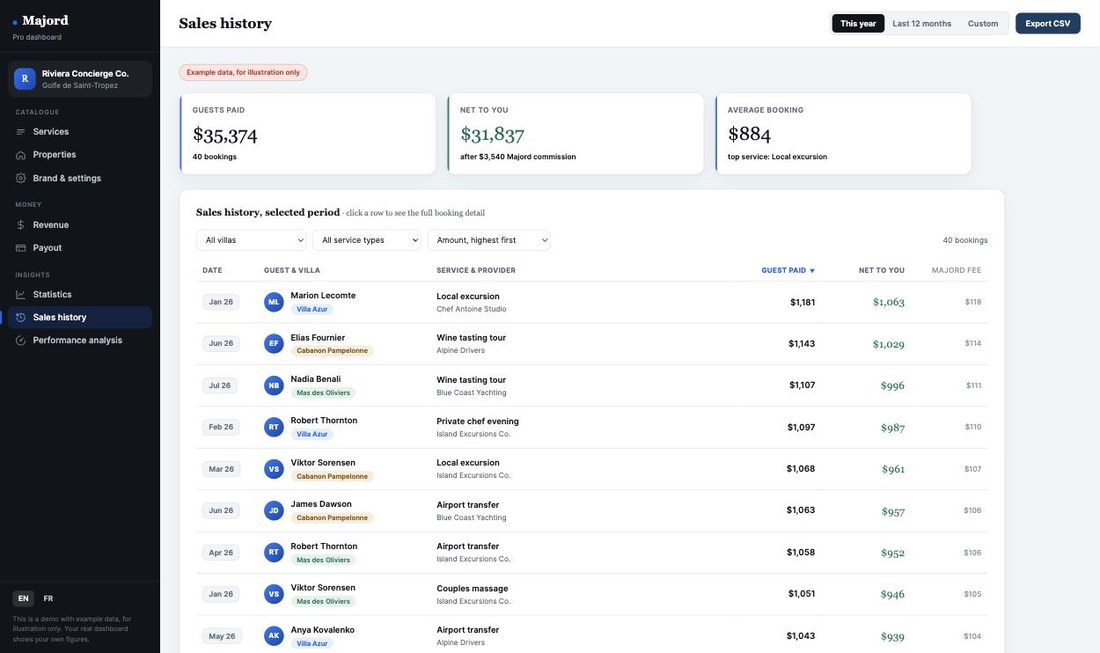Viewport: 1100px width, 653px height.
Task: Click Airport transfer in Apr 26 row
Action: [468, 546]
